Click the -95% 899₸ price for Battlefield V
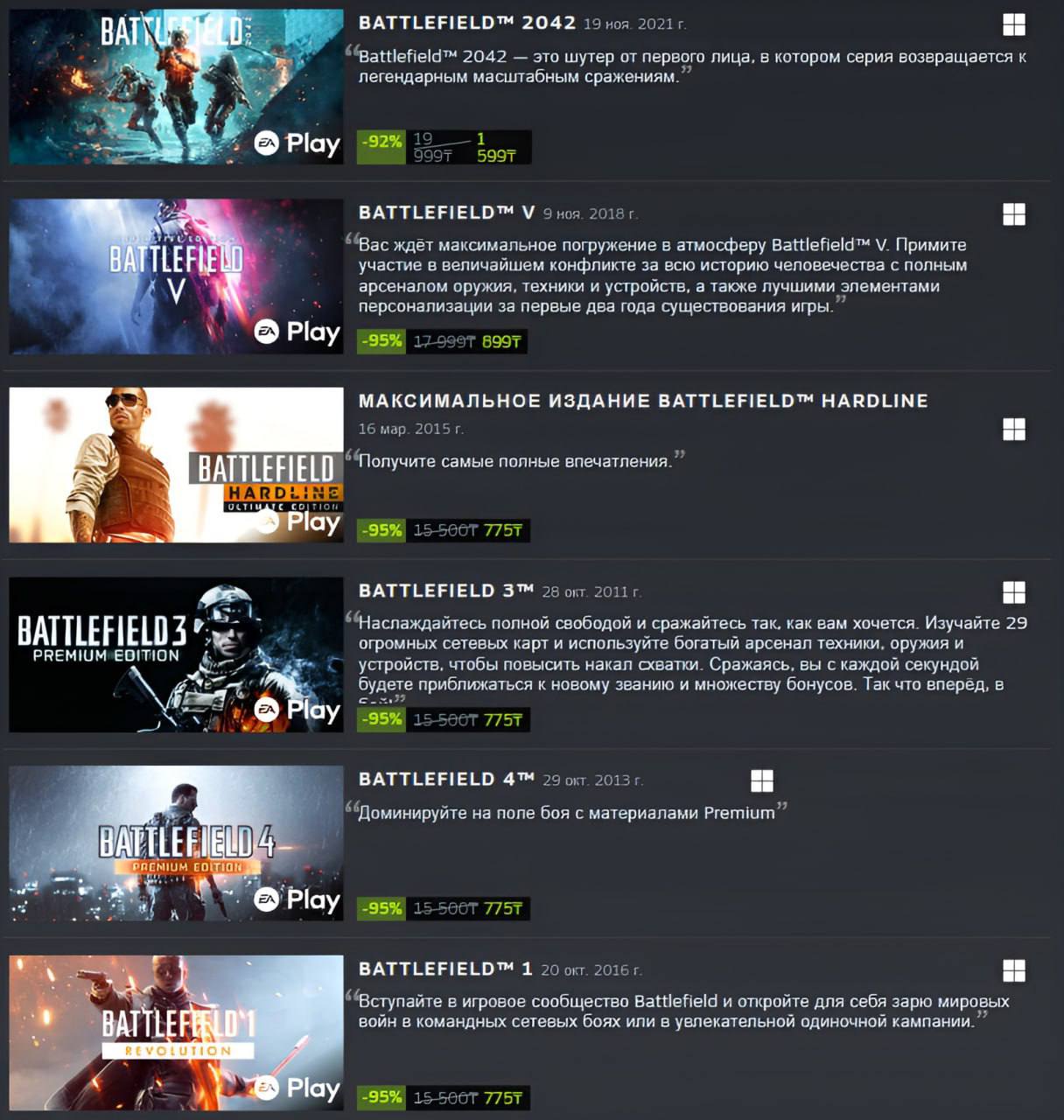The height and width of the screenshot is (1120, 1064). point(442,341)
